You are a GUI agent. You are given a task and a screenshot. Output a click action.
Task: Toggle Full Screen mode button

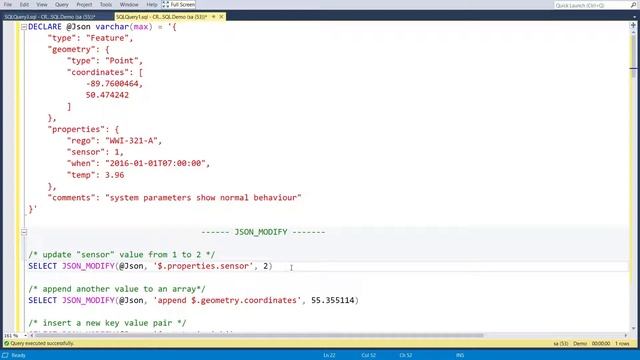point(179,5)
